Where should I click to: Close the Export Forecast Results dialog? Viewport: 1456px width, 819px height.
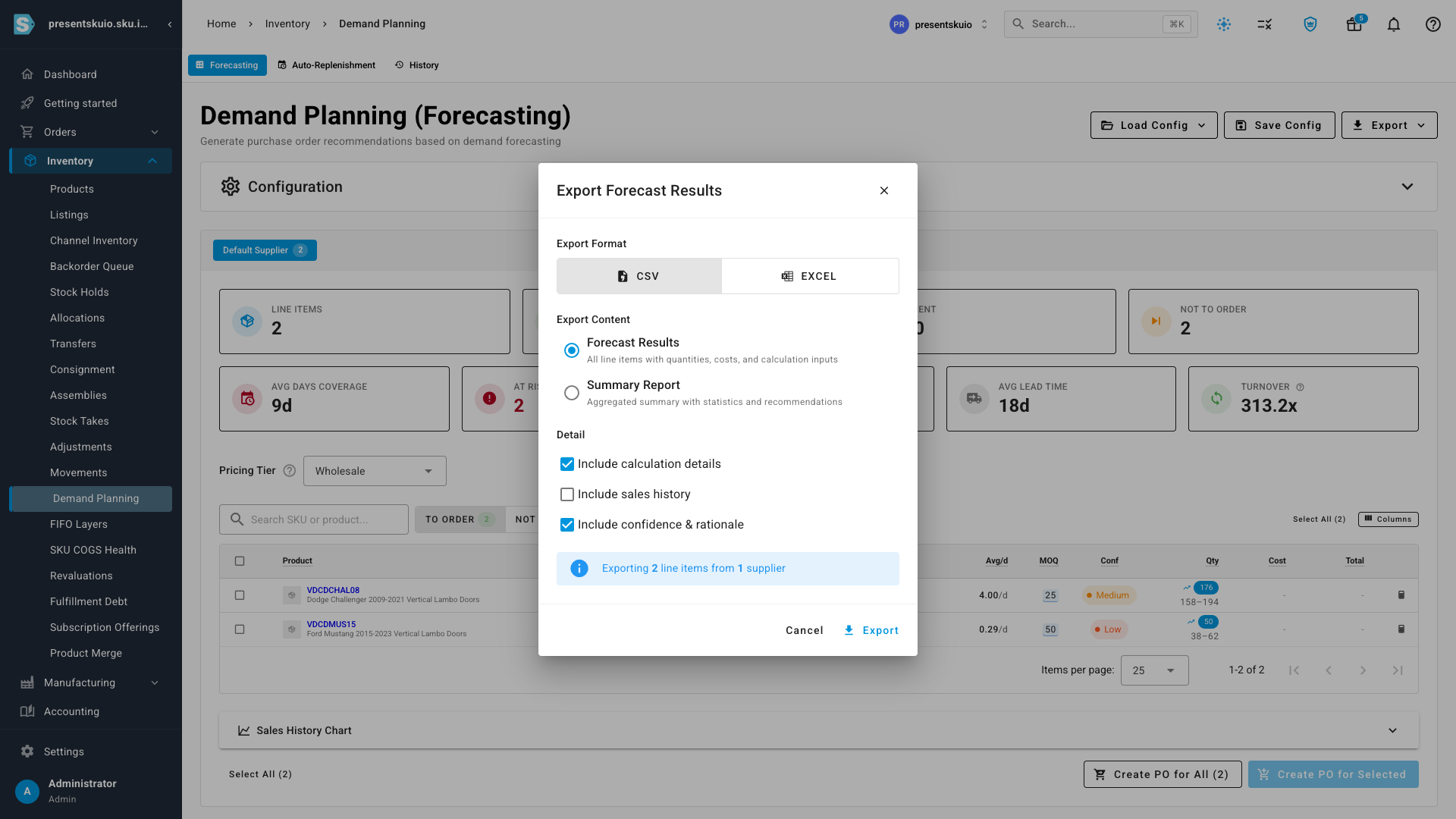point(884,190)
